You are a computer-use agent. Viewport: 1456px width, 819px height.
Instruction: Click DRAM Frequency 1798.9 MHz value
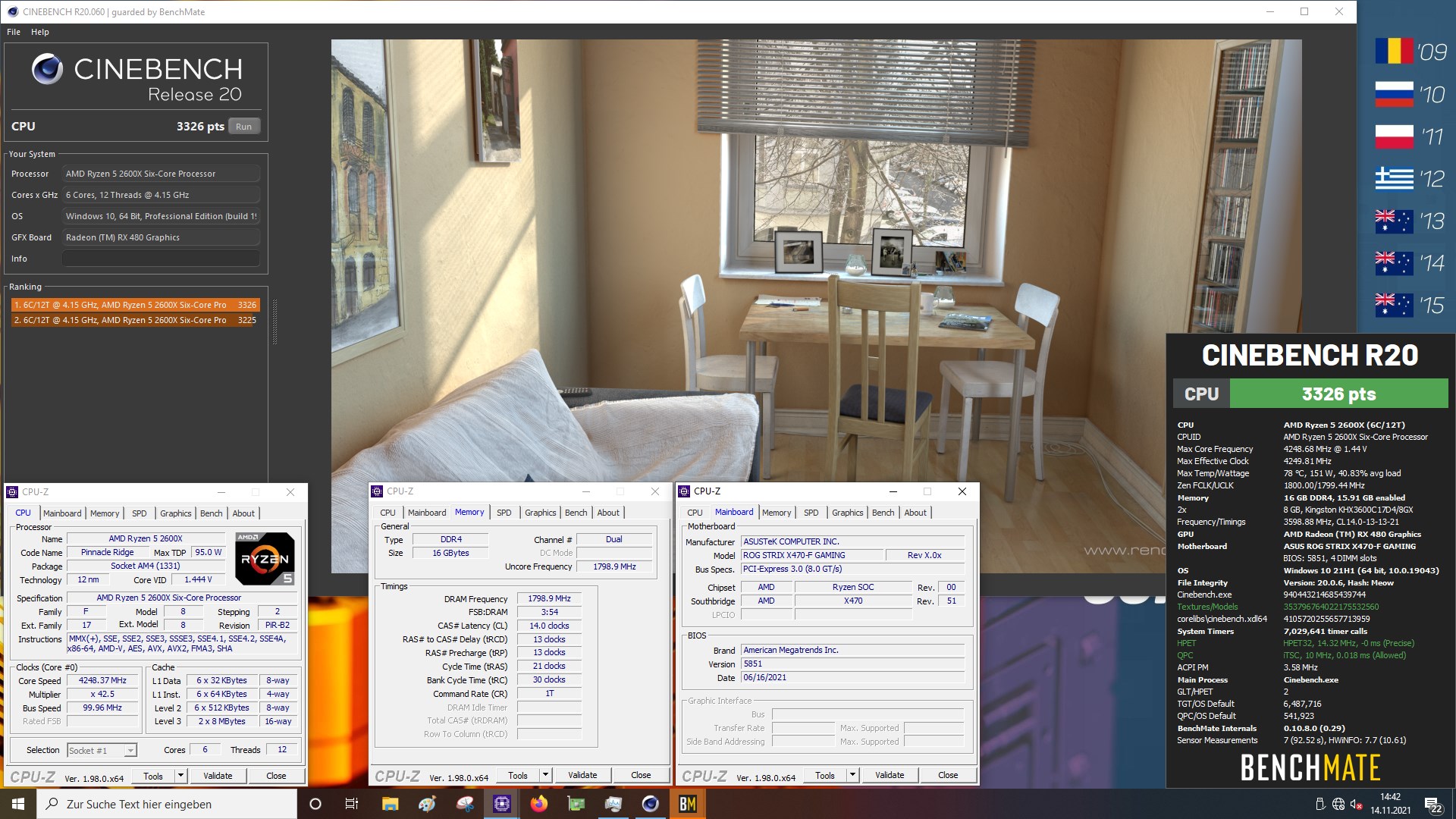549,599
